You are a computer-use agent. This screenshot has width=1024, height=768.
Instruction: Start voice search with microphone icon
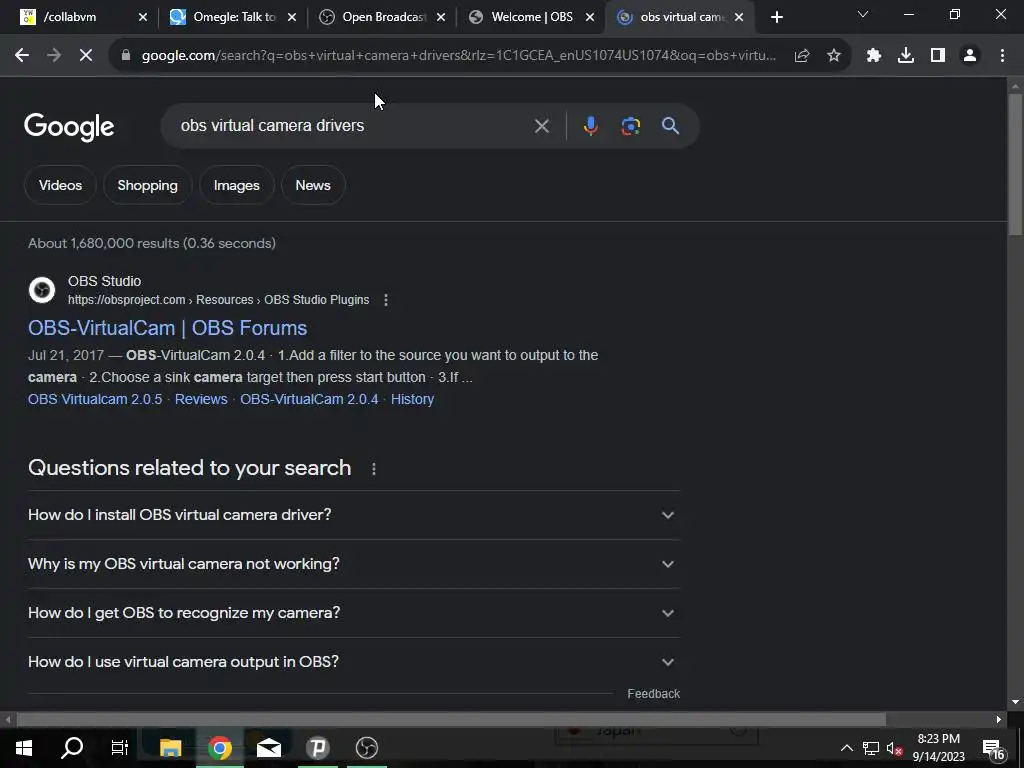(590, 126)
